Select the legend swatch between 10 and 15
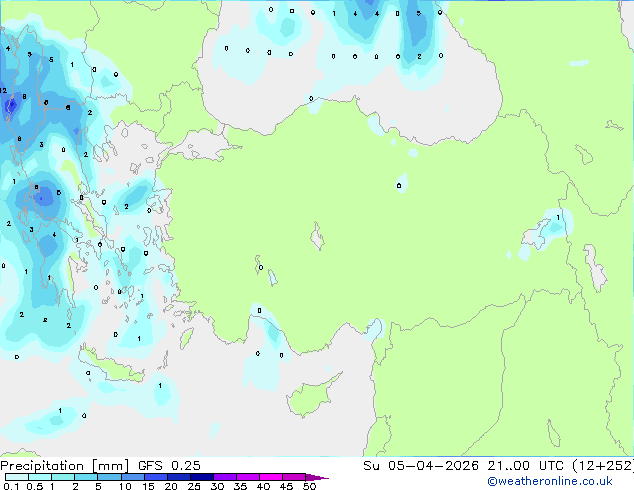Viewport: 634px width, 490px height. tap(133, 477)
